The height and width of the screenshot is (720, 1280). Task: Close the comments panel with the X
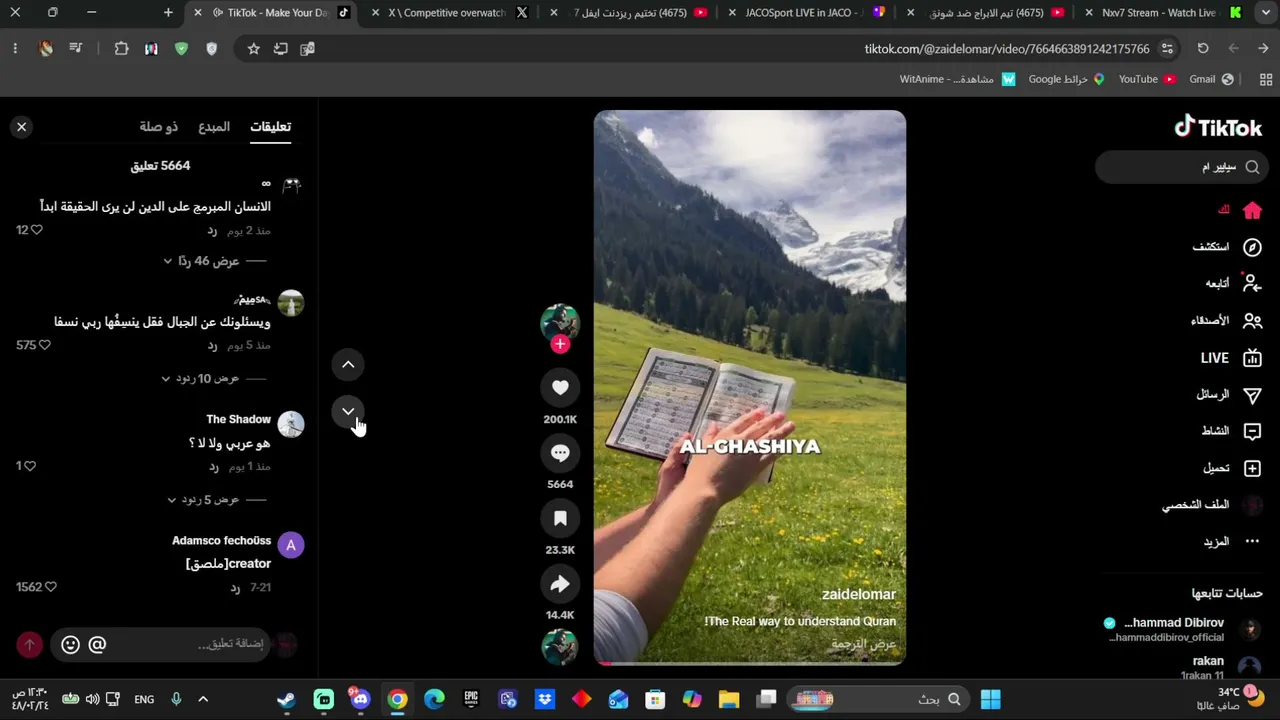pos(21,127)
